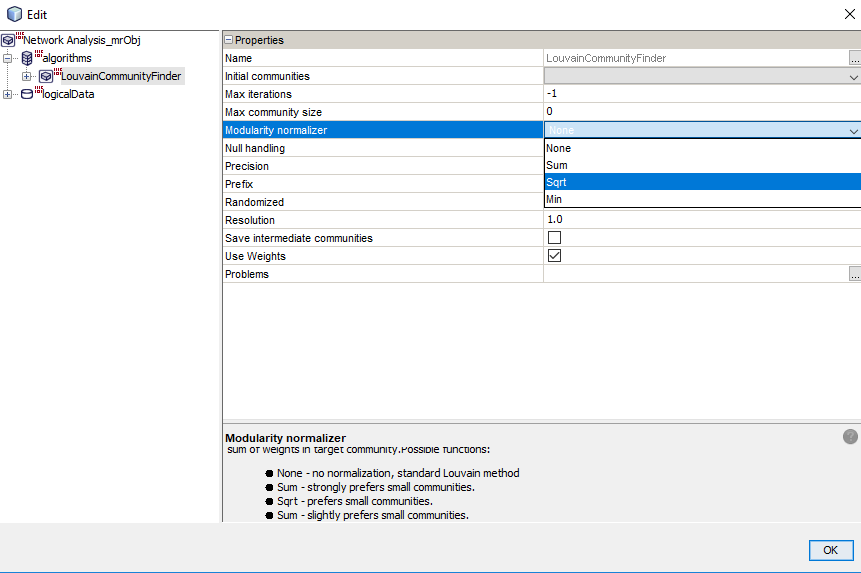
Task: Collapse the algorithms tree node
Action: [x=9, y=58]
